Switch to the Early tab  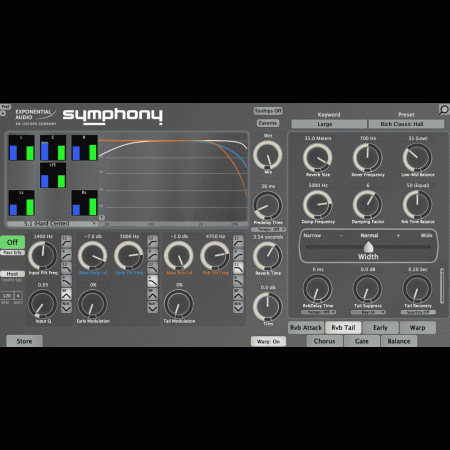(x=380, y=328)
